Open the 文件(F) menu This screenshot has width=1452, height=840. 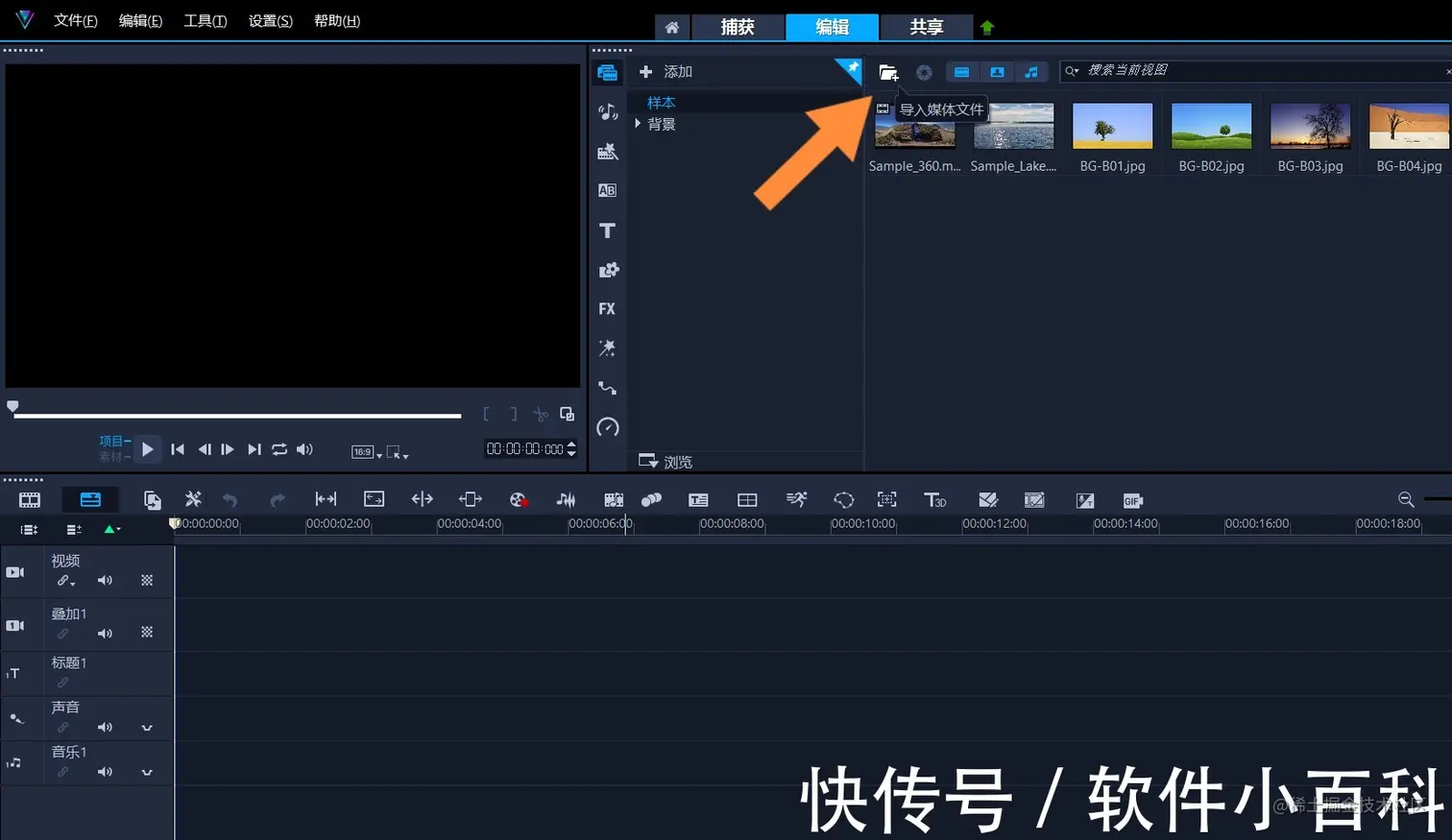coord(76,21)
